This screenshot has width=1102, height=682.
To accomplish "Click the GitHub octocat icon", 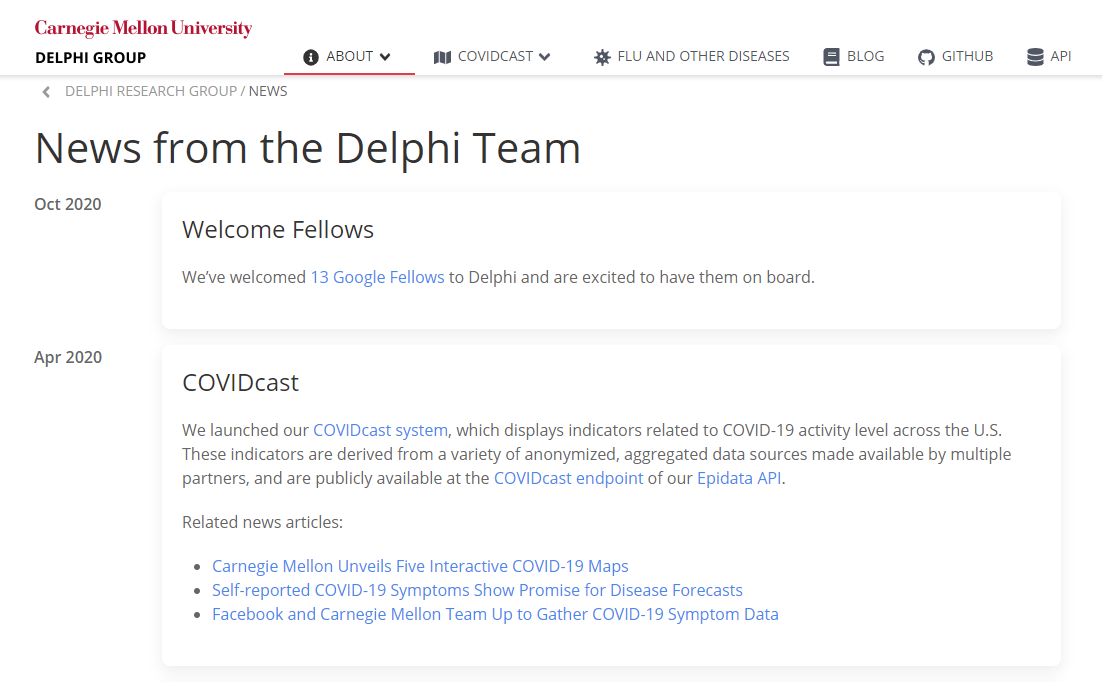I will tap(926, 57).
